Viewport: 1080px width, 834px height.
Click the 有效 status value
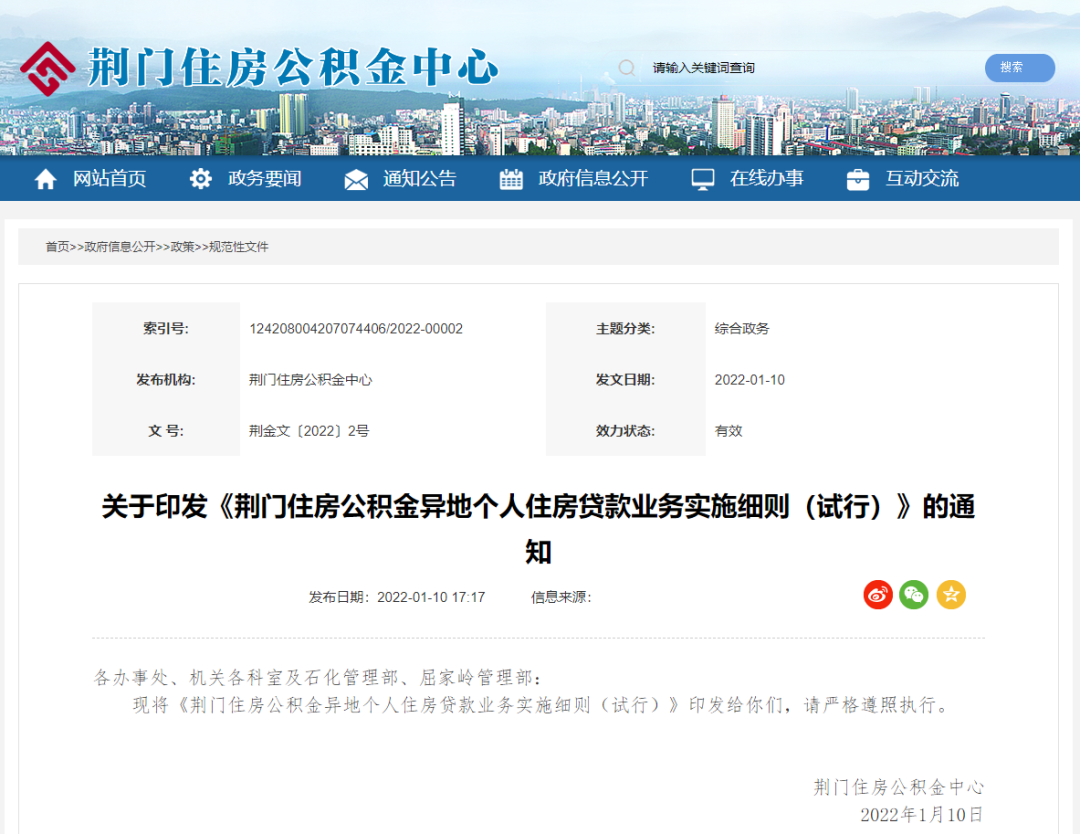click(x=728, y=431)
